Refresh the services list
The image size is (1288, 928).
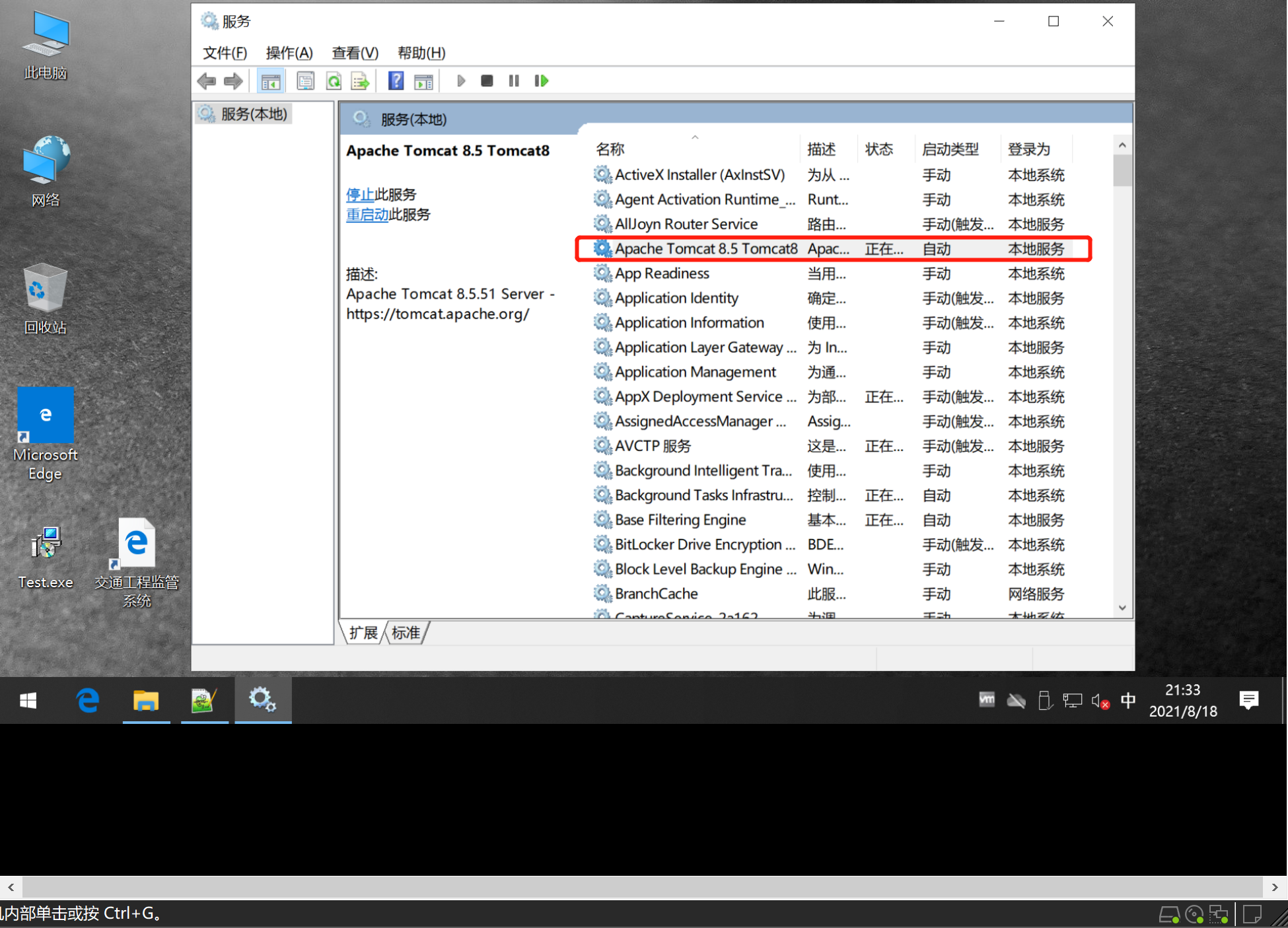[x=334, y=81]
